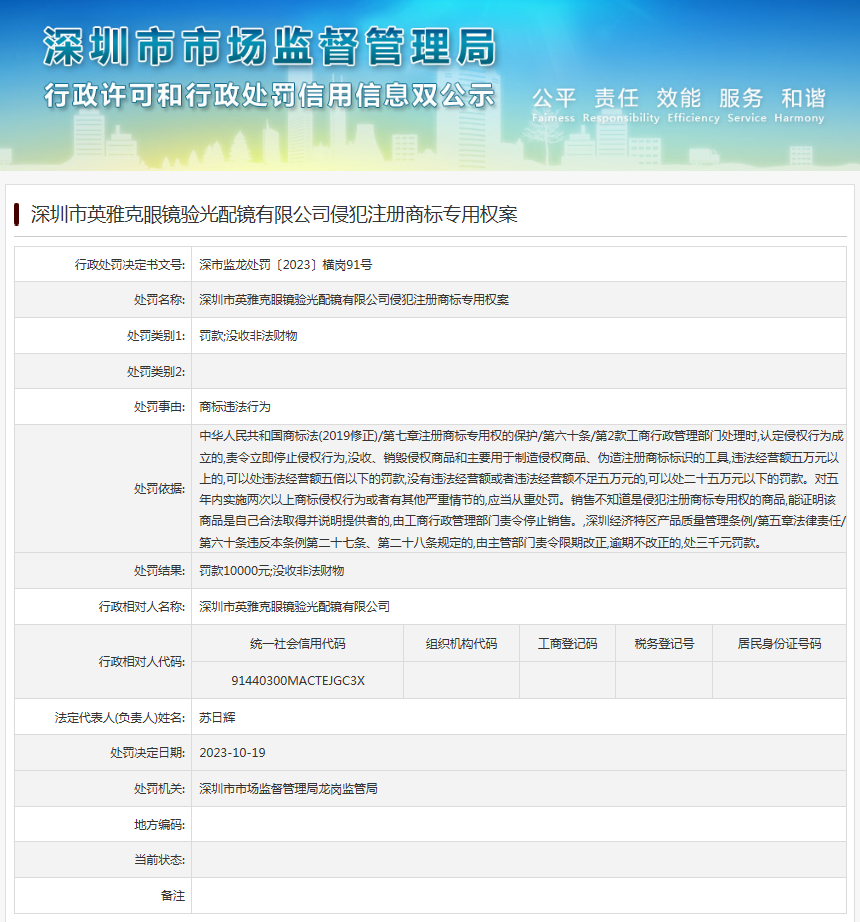Click the large case title heading above the table
Viewport: 860px width, 922px height.
pyautogui.click(x=274, y=215)
